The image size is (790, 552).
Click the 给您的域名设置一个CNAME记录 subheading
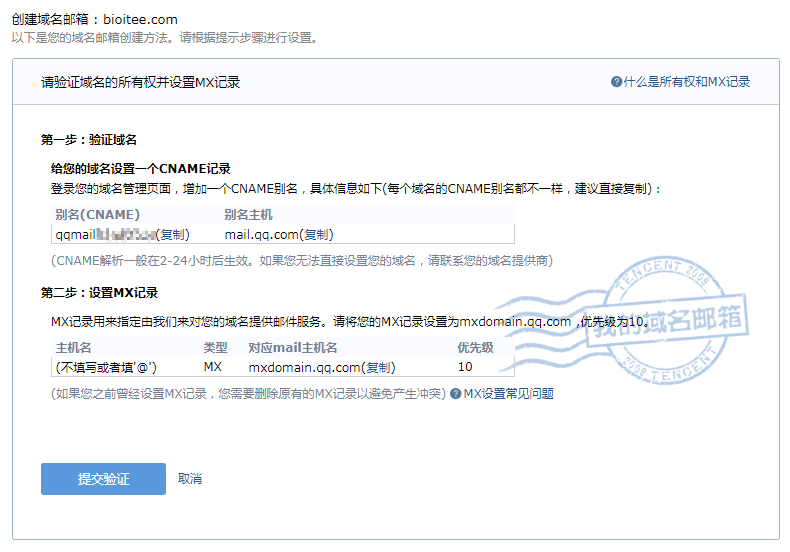[x=141, y=169]
